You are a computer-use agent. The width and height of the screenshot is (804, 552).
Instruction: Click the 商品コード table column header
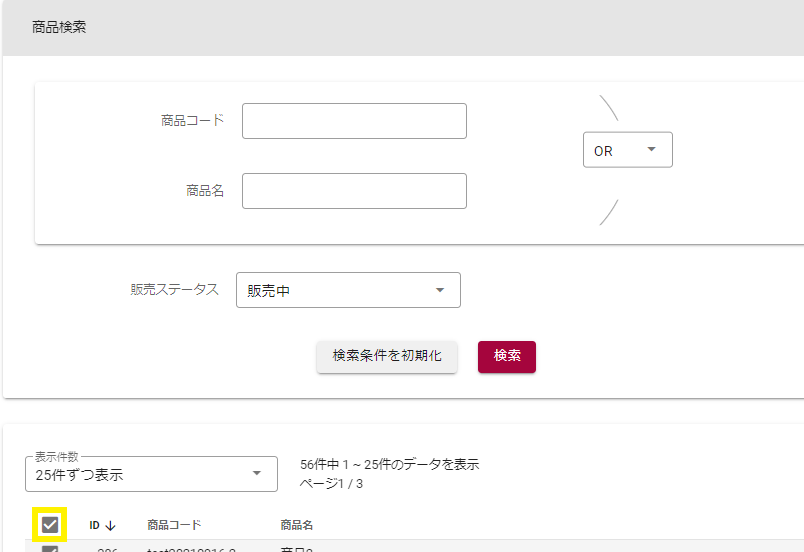click(174, 525)
